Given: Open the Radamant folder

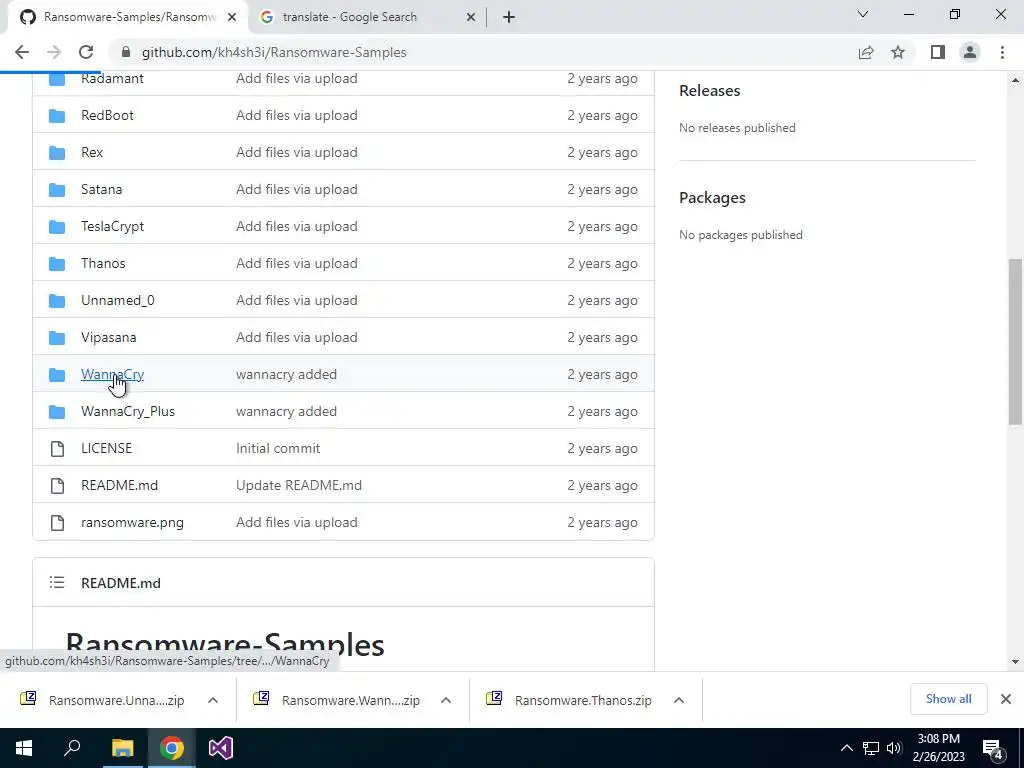Looking at the screenshot, I should click(x=112, y=78).
